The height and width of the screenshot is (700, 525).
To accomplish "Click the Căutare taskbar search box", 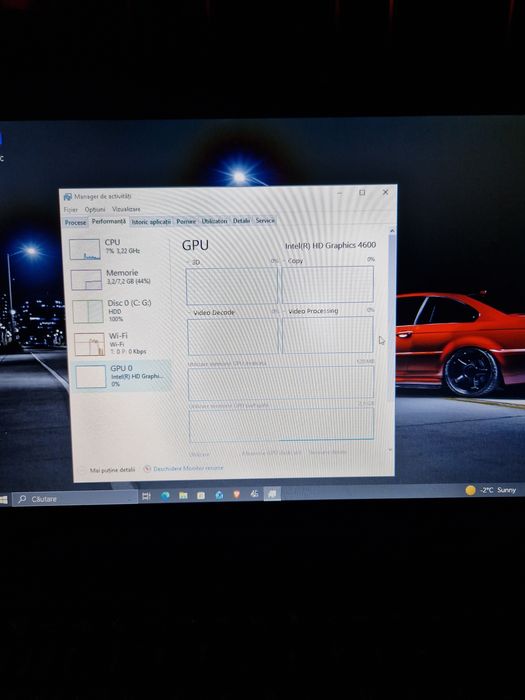I will [75, 499].
